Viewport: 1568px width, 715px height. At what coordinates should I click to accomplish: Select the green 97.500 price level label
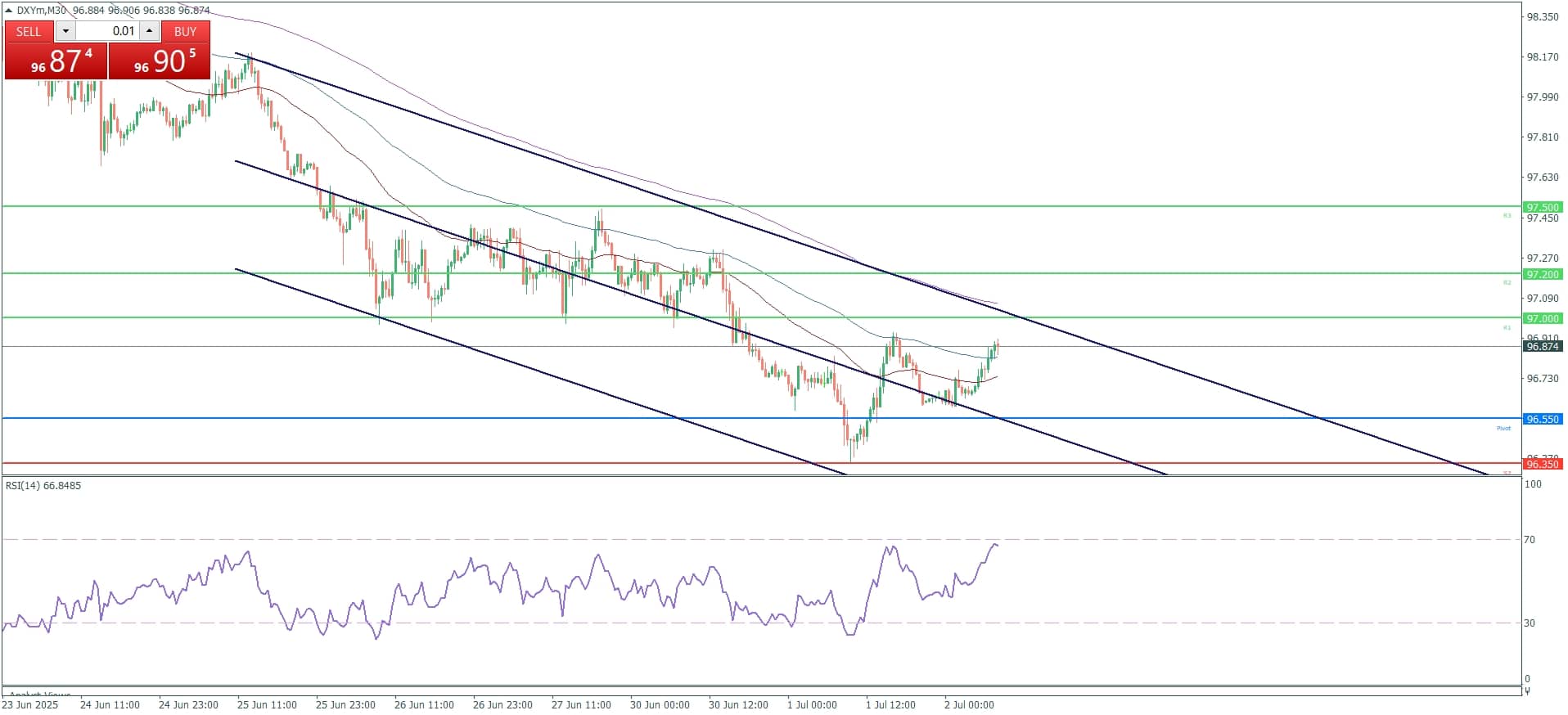[1543, 207]
